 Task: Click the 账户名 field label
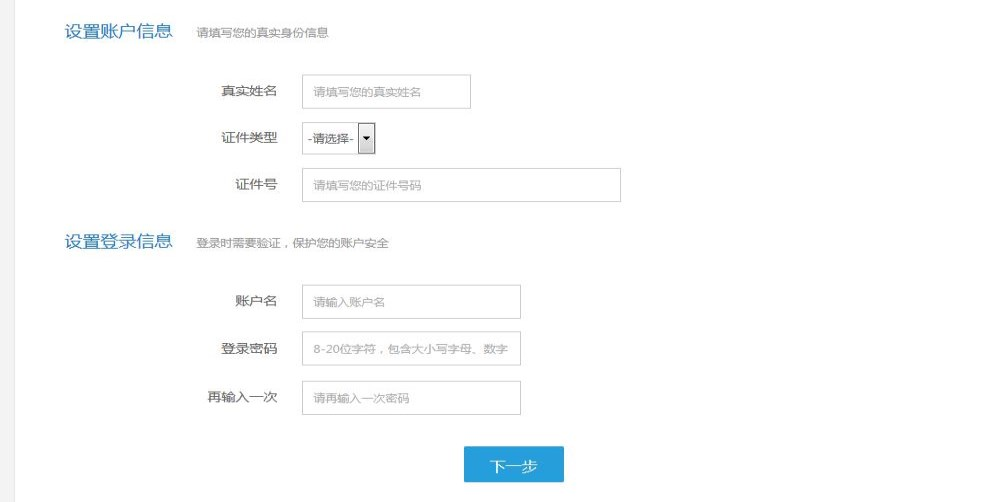pyautogui.click(x=256, y=301)
